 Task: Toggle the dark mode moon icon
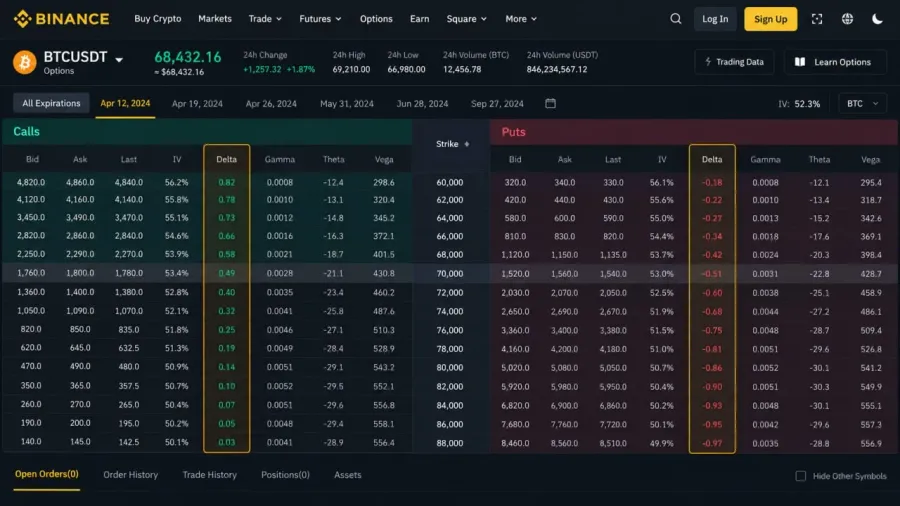pos(877,19)
